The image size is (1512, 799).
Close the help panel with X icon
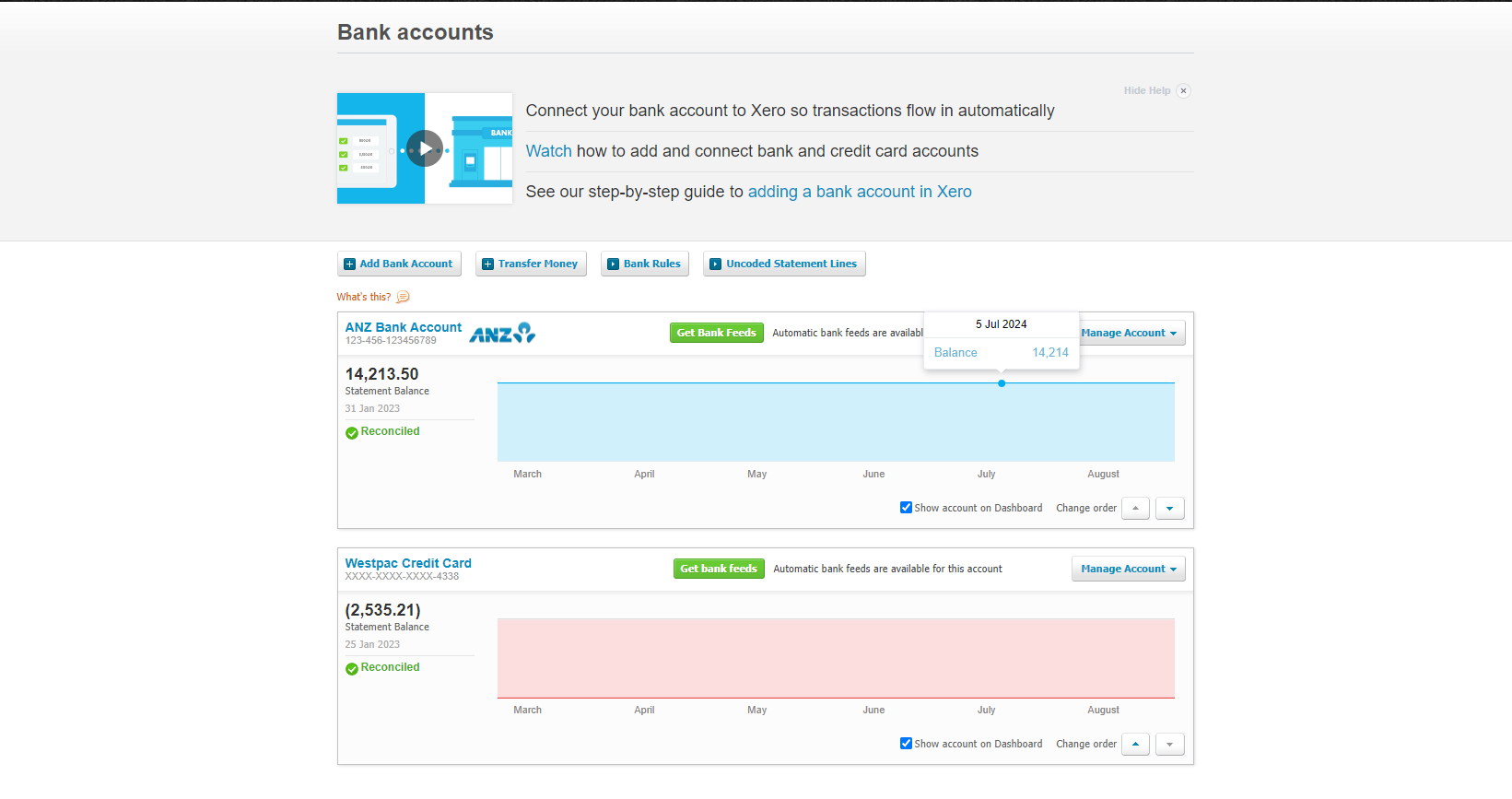(1184, 90)
